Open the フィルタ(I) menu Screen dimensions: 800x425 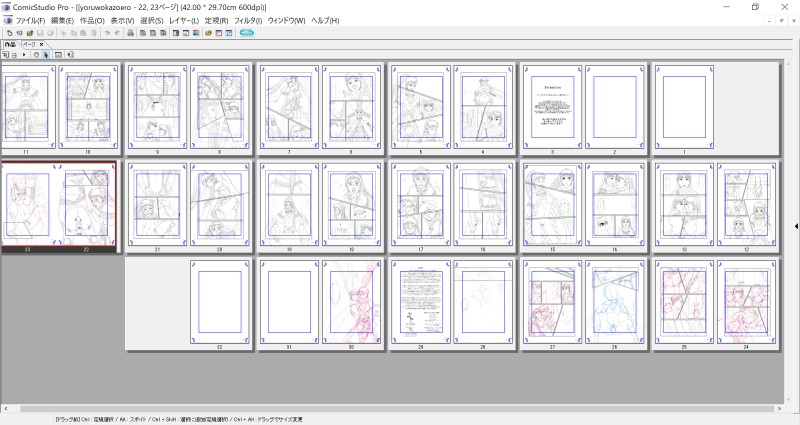click(x=248, y=20)
